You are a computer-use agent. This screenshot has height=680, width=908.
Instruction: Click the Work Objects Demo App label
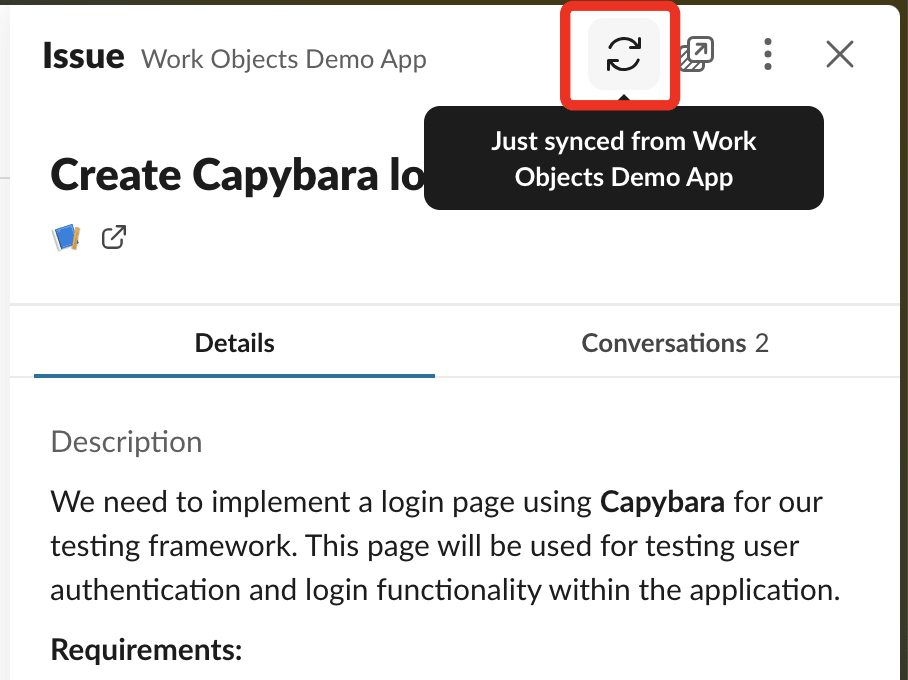tap(283, 59)
